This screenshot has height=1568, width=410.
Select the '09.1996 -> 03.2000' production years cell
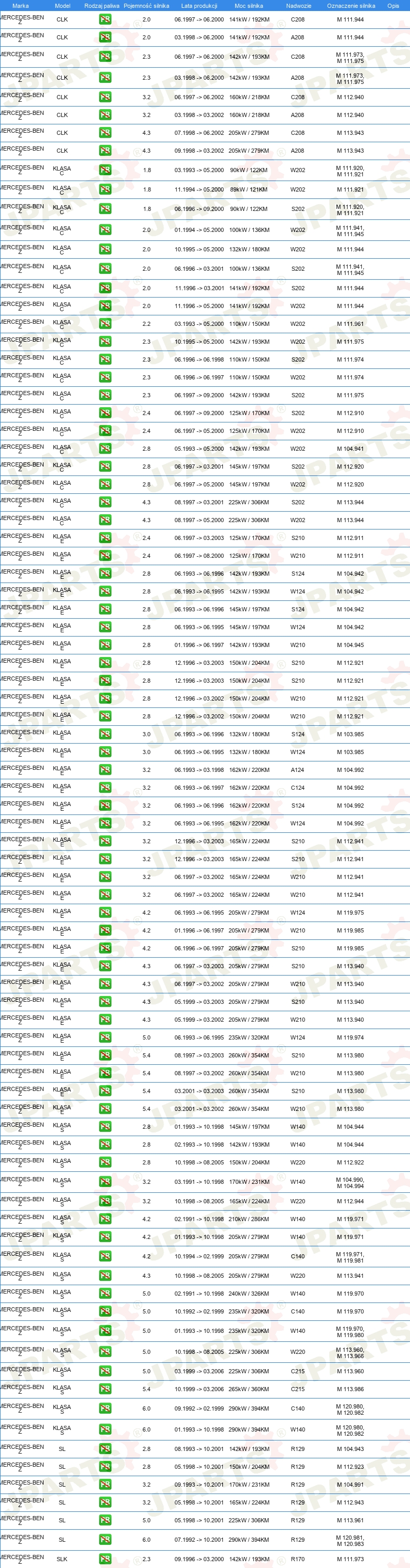click(x=199, y=1559)
